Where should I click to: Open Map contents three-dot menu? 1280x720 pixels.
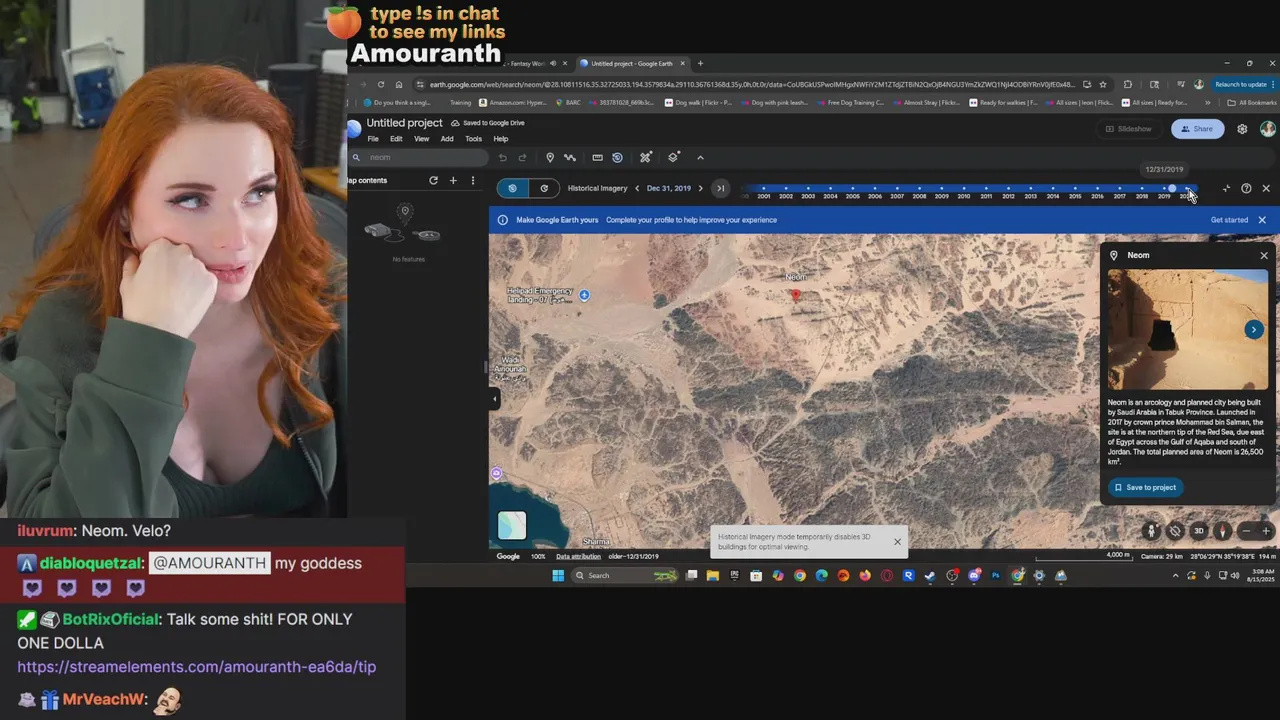tap(473, 180)
